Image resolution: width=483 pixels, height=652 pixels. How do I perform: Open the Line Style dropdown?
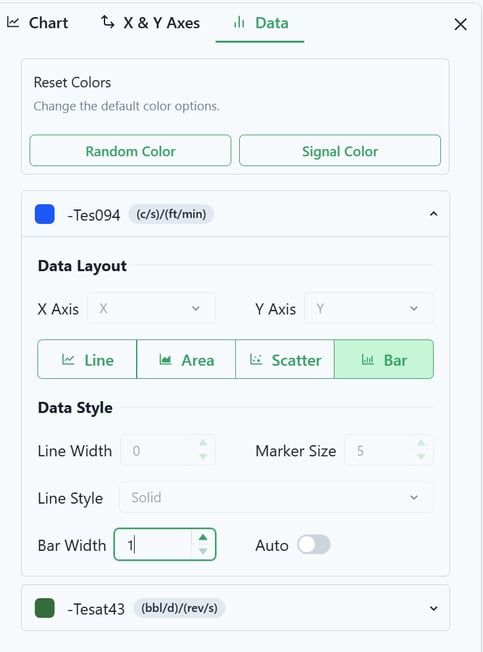pyautogui.click(x=276, y=497)
